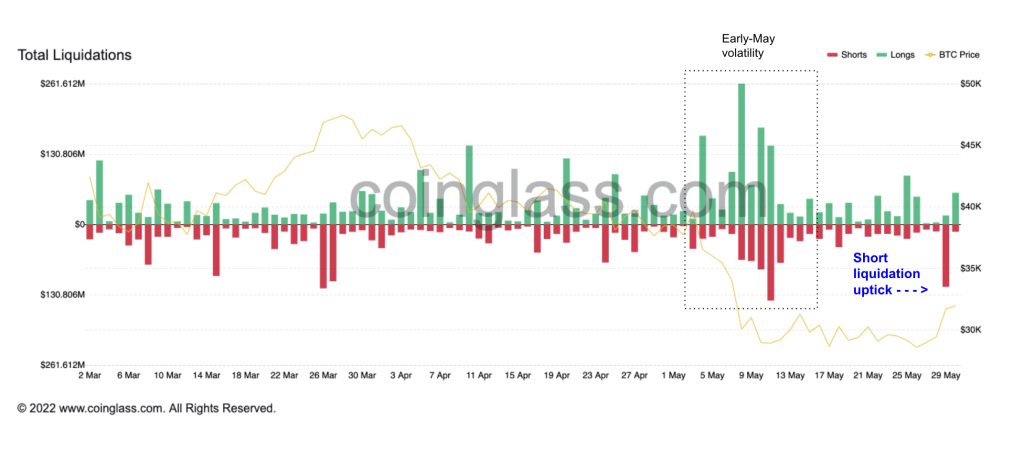Viewport: 1024px width, 451px height.
Task: Select the Early-May volatility annotation text
Action: coord(748,46)
